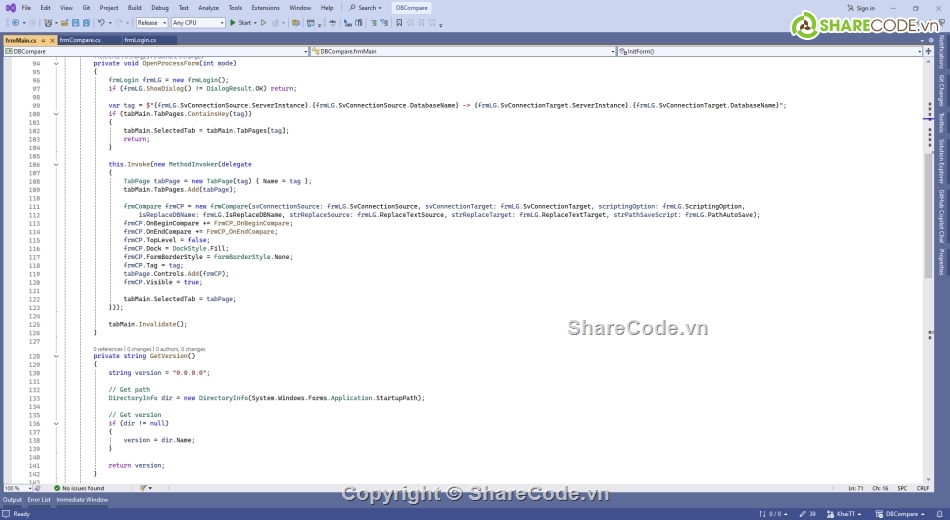The height and width of the screenshot is (520, 950).
Task: Open the InitForm() member dropdown
Action: [x=769, y=52]
